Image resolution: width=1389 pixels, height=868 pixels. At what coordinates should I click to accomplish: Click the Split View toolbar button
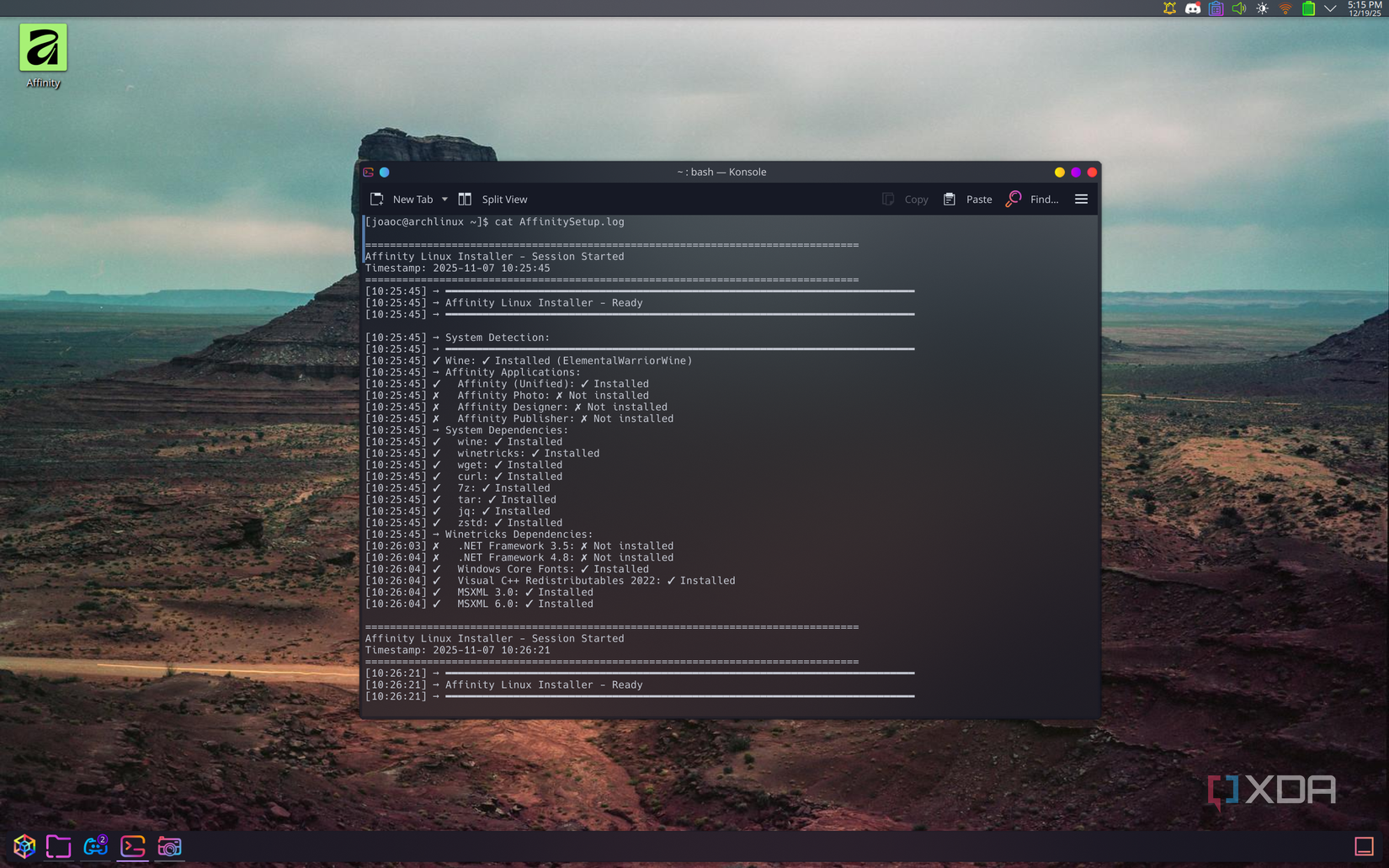493,200
